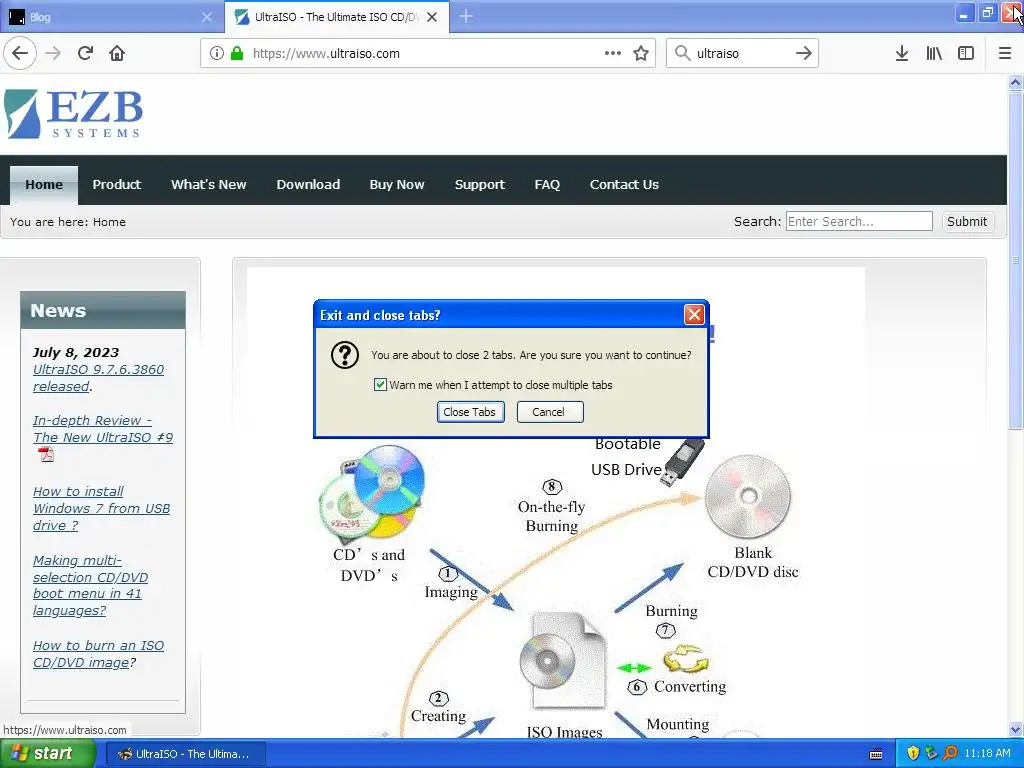
Task: Select the UltraISO browser tab
Action: (x=337, y=17)
